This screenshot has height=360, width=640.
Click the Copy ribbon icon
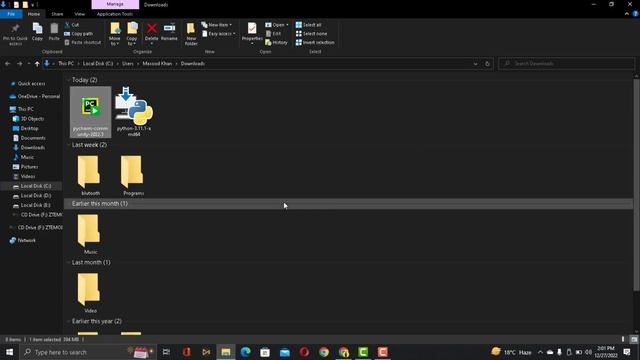coord(37,28)
